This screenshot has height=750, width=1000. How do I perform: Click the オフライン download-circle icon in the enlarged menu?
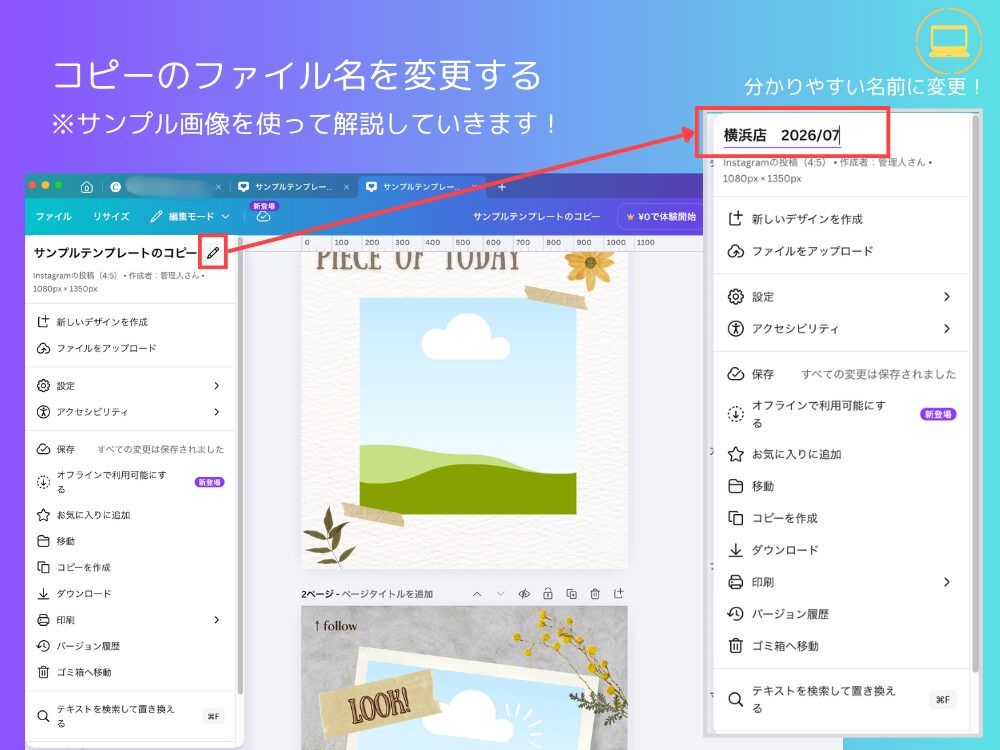coord(735,414)
